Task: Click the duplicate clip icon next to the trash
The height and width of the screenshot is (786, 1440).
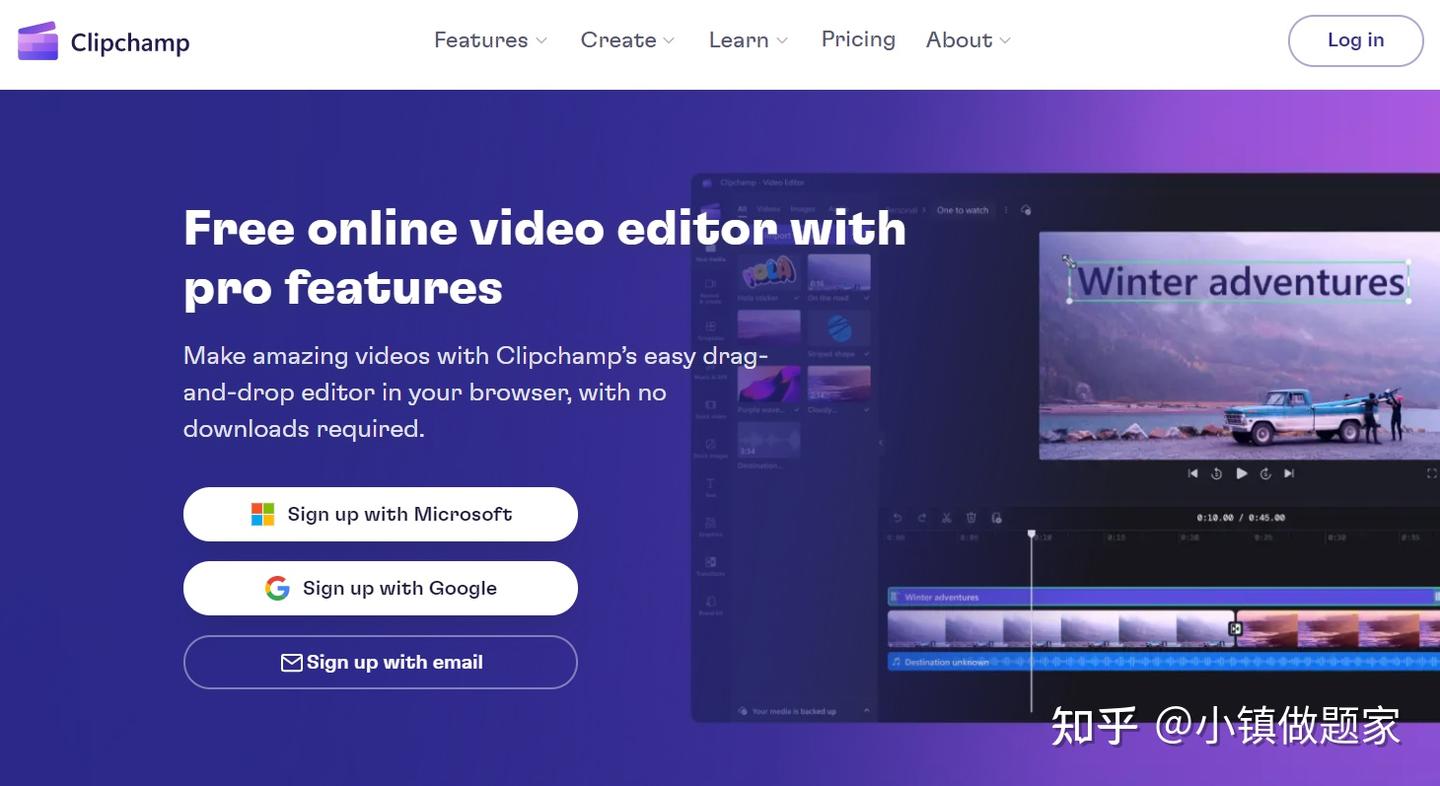Action: point(996,517)
